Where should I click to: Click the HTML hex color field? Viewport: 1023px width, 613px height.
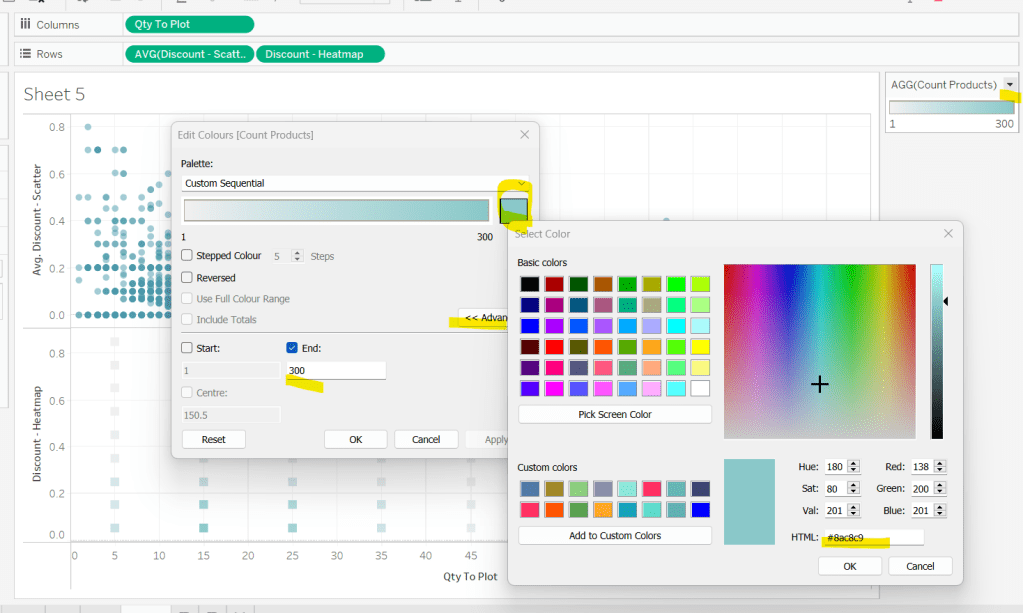(x=872, y=538)
